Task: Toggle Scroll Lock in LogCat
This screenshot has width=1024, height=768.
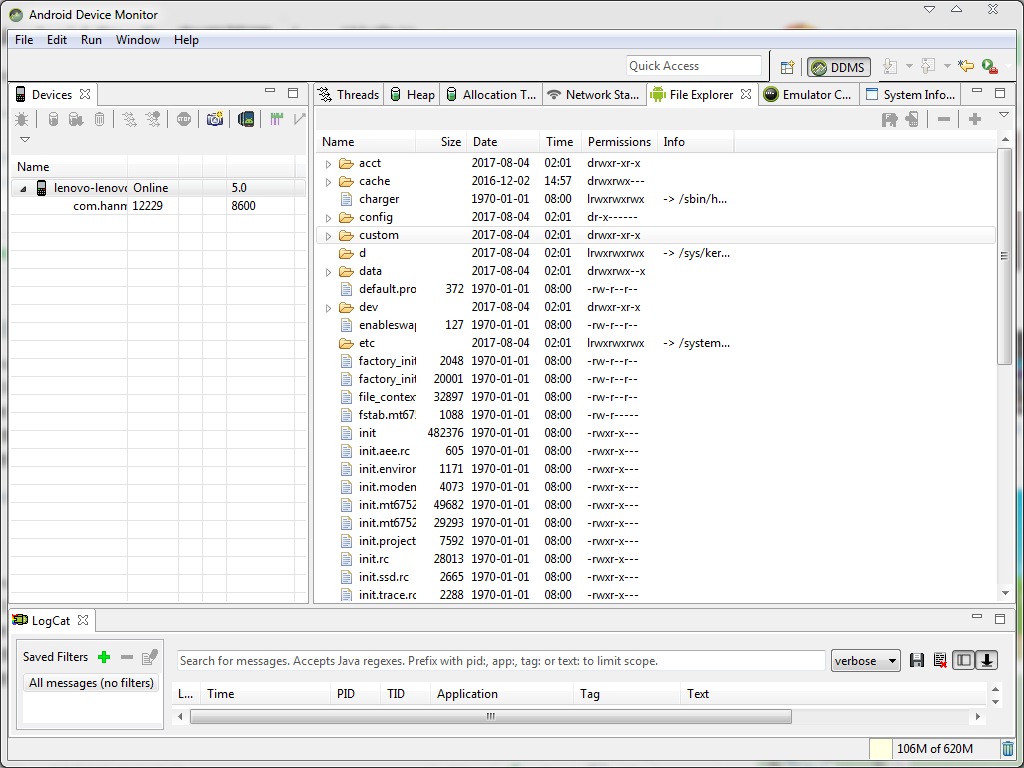Action: pos(987,661)
